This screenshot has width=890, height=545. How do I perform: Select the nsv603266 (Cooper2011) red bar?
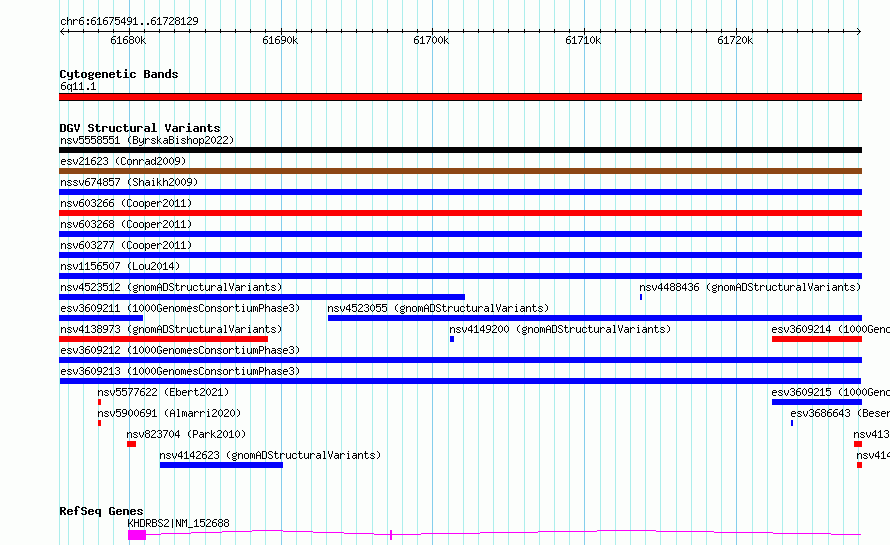coord(460,213)
